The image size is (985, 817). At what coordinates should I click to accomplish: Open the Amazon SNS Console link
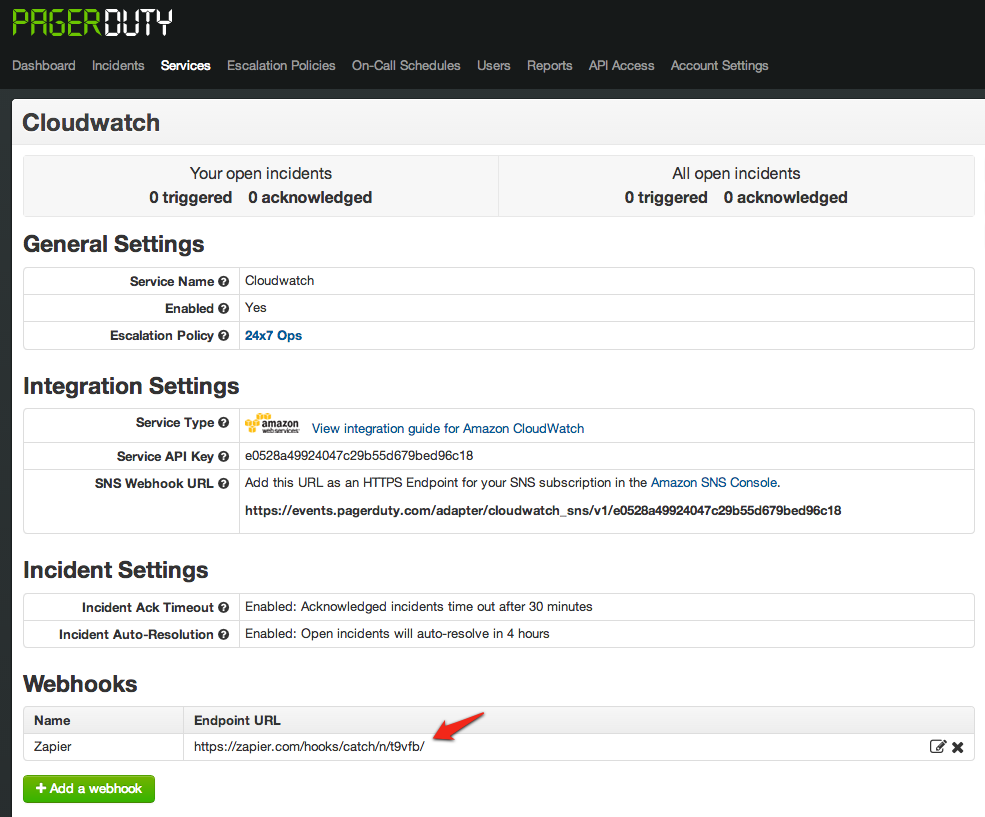tap(714, 482)
